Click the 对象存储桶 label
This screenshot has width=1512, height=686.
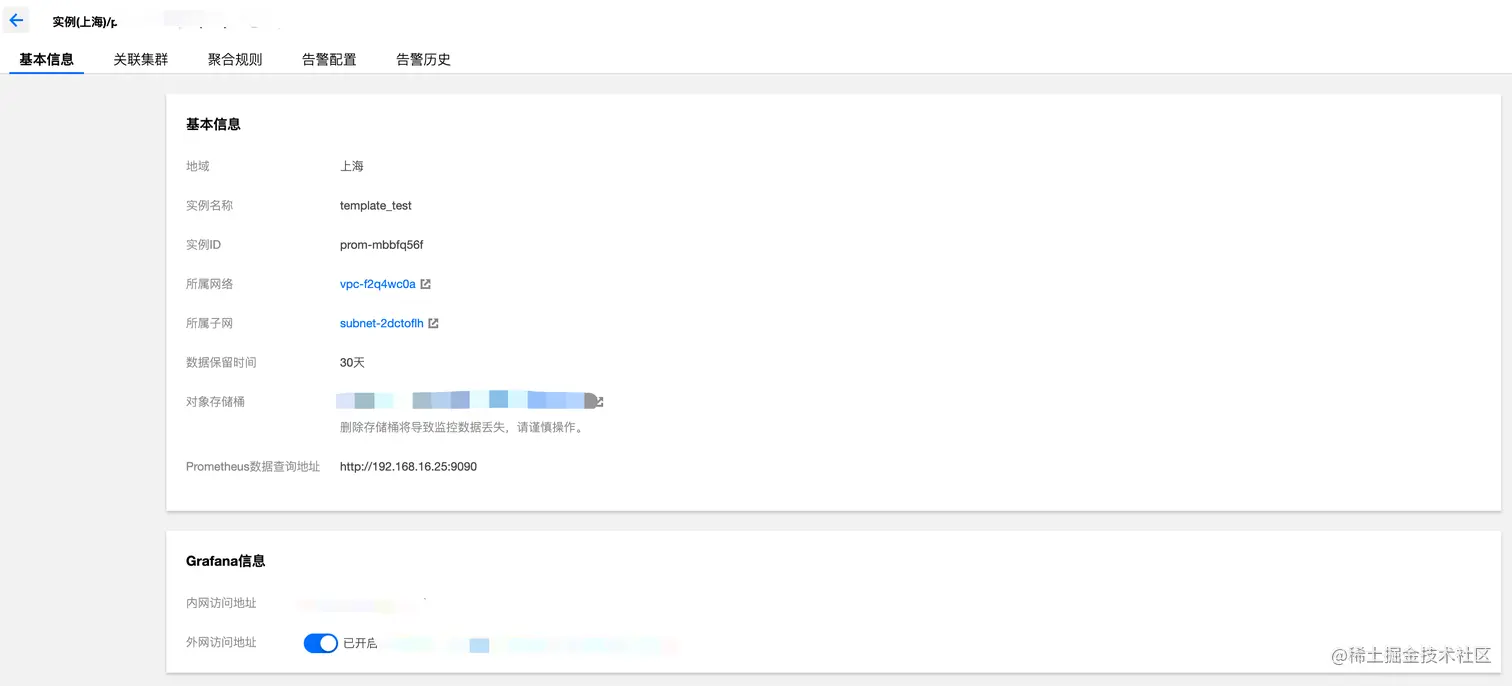point(215,401)
